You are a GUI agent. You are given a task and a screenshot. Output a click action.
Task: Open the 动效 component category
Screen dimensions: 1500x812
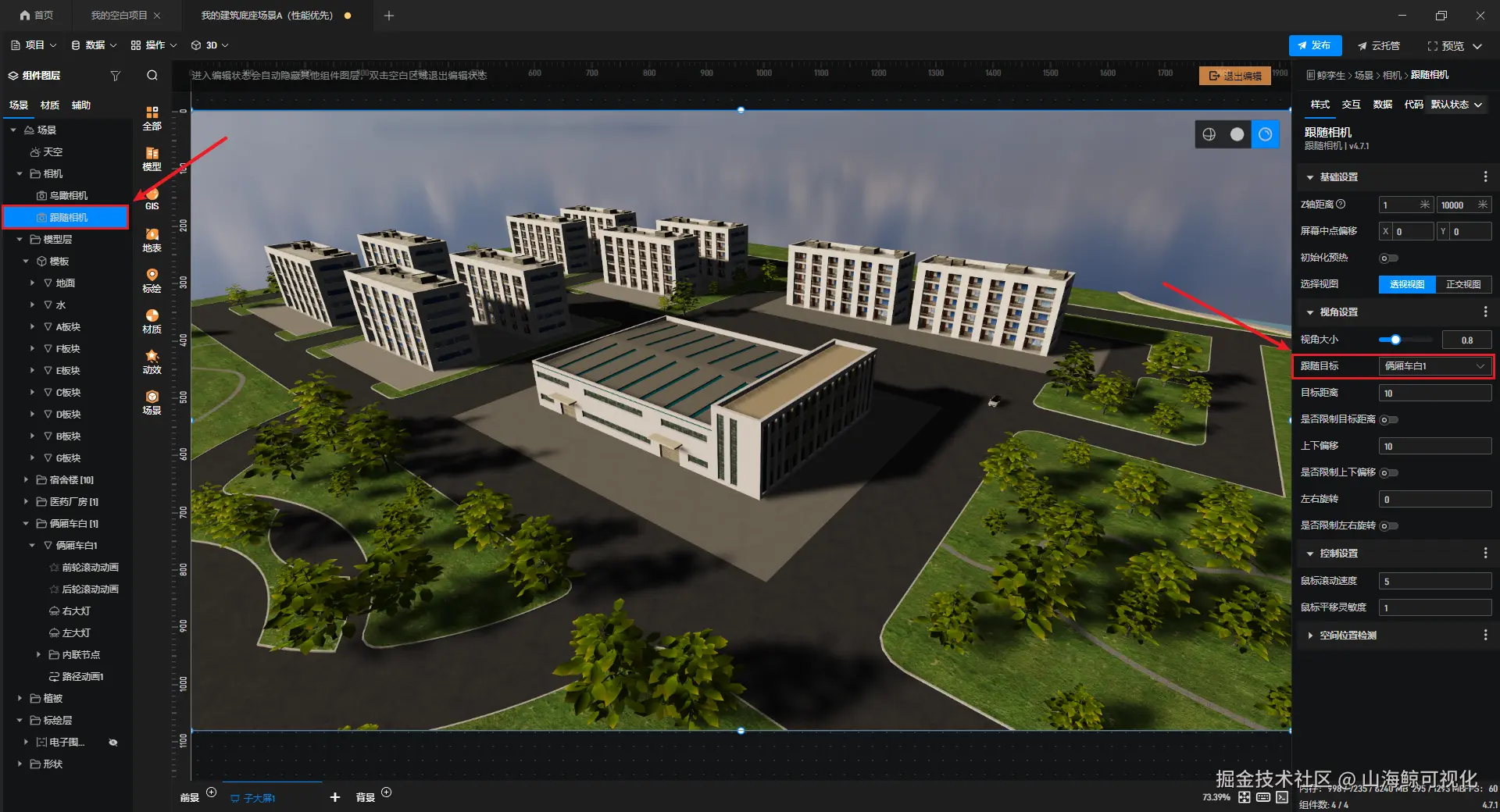pyautogui.click(x=152, y=361)
